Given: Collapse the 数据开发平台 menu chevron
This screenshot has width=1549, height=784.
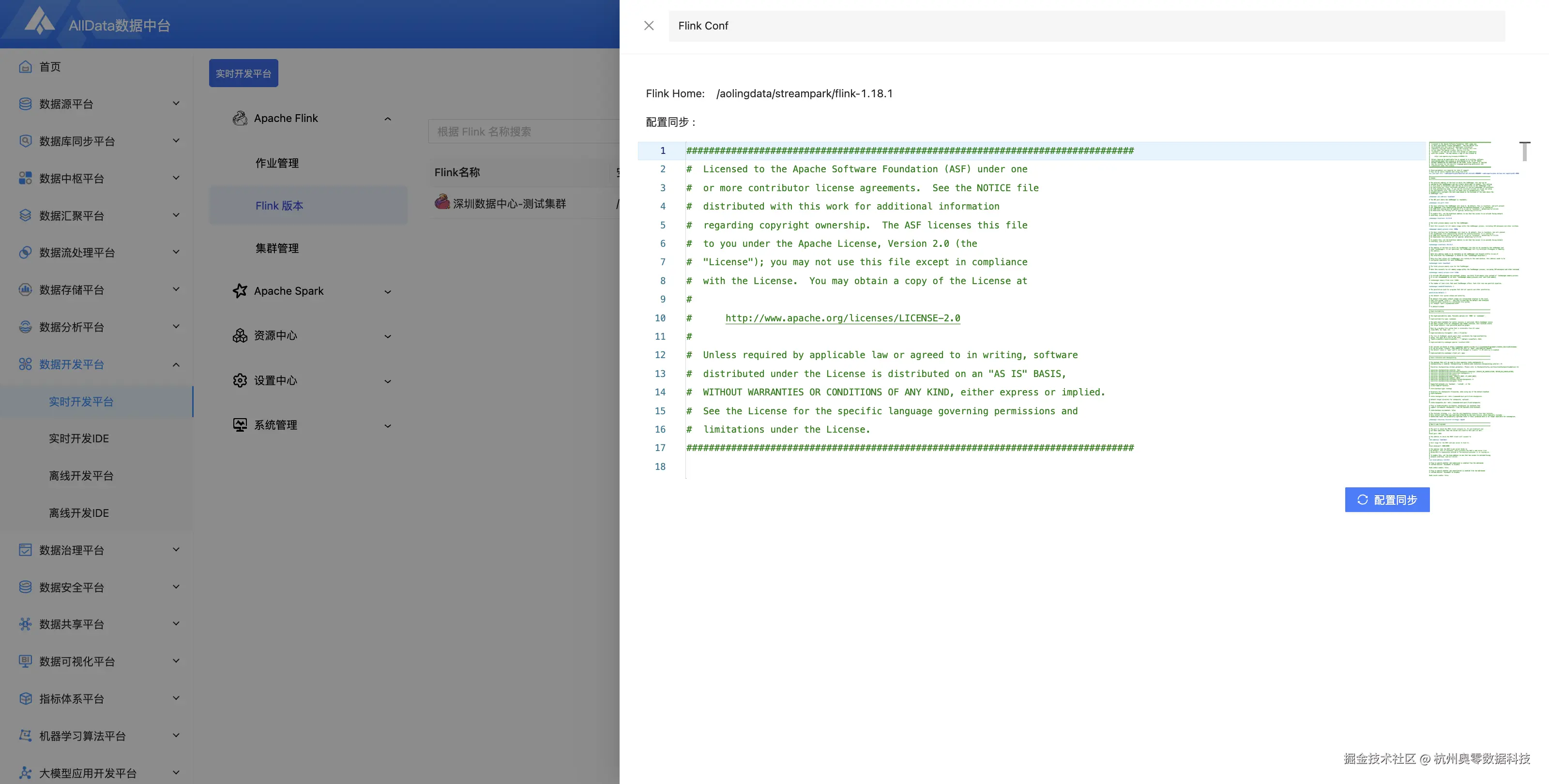Looking at the screenshot, I should pos(176,364).
